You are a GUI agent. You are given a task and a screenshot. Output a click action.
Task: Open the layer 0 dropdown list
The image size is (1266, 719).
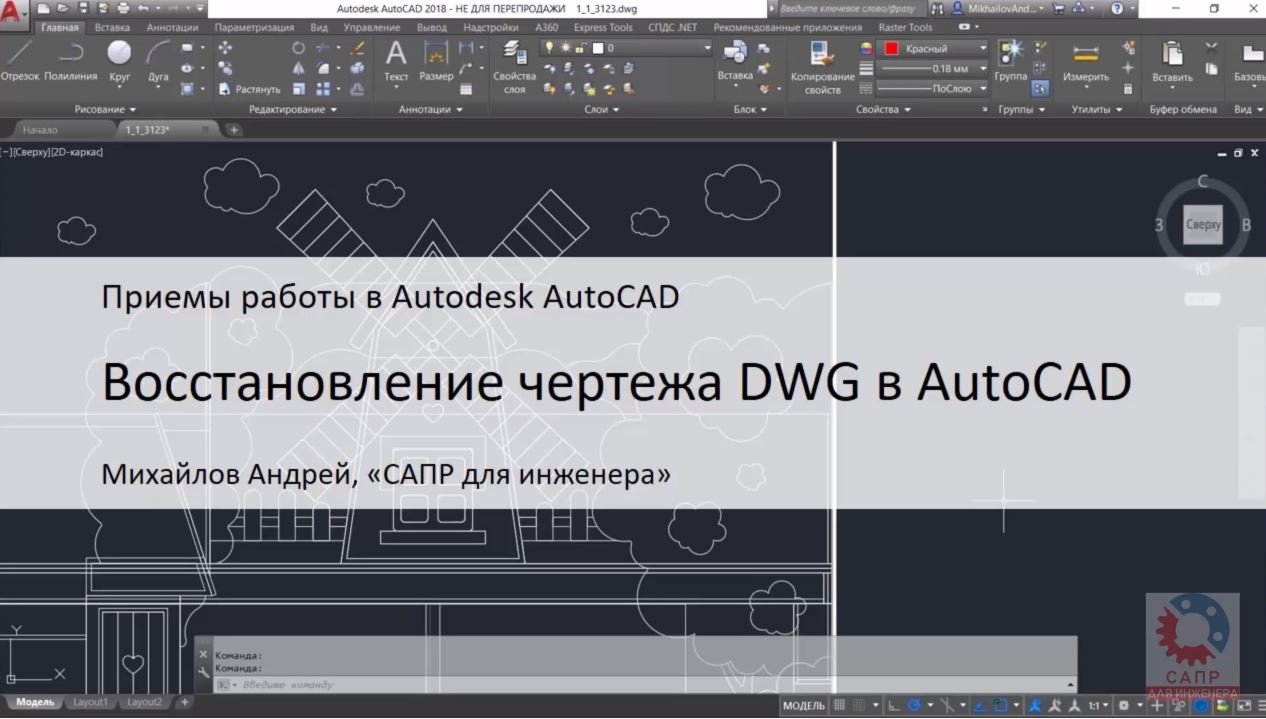[x=626, y=48]
